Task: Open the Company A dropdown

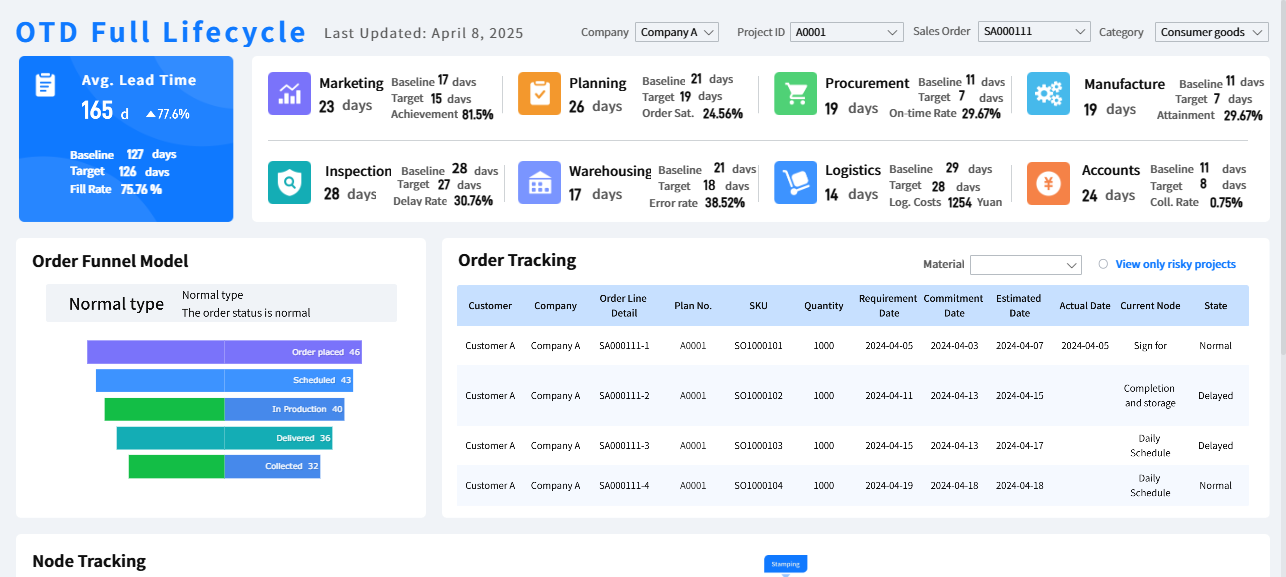Action: (x=677, y=32)
